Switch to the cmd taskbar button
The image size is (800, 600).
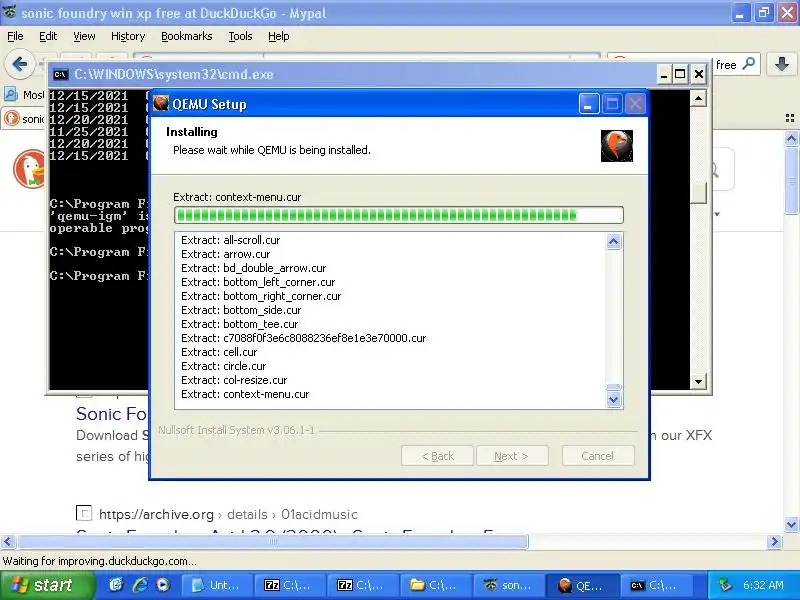click(655, 585)
